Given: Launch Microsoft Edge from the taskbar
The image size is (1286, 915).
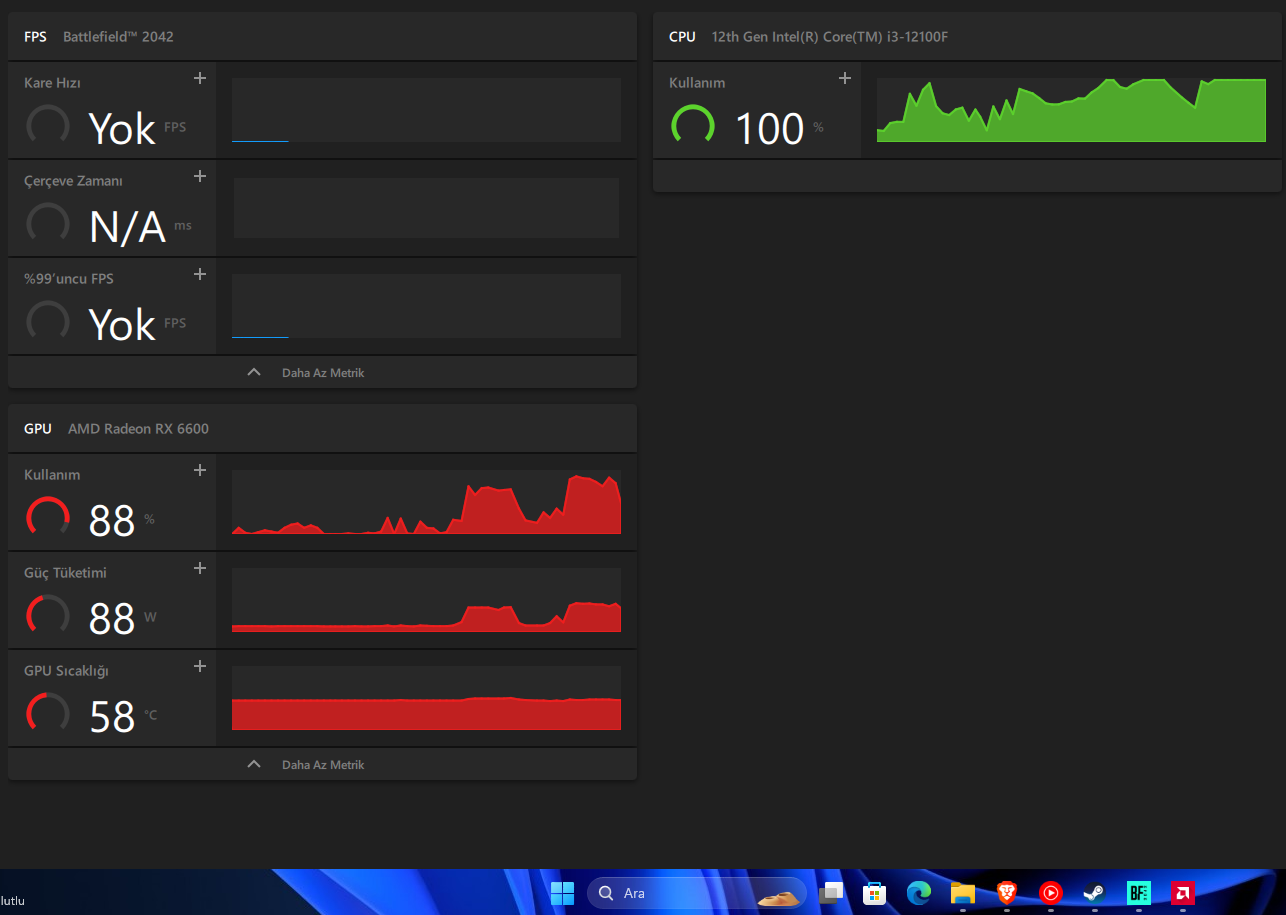Looking at the screenshot, I should pos(919,893).
